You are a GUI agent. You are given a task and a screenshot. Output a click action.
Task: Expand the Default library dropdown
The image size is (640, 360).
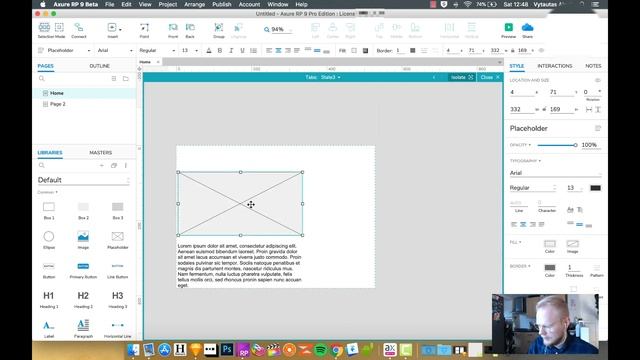[x=84, y=180]
